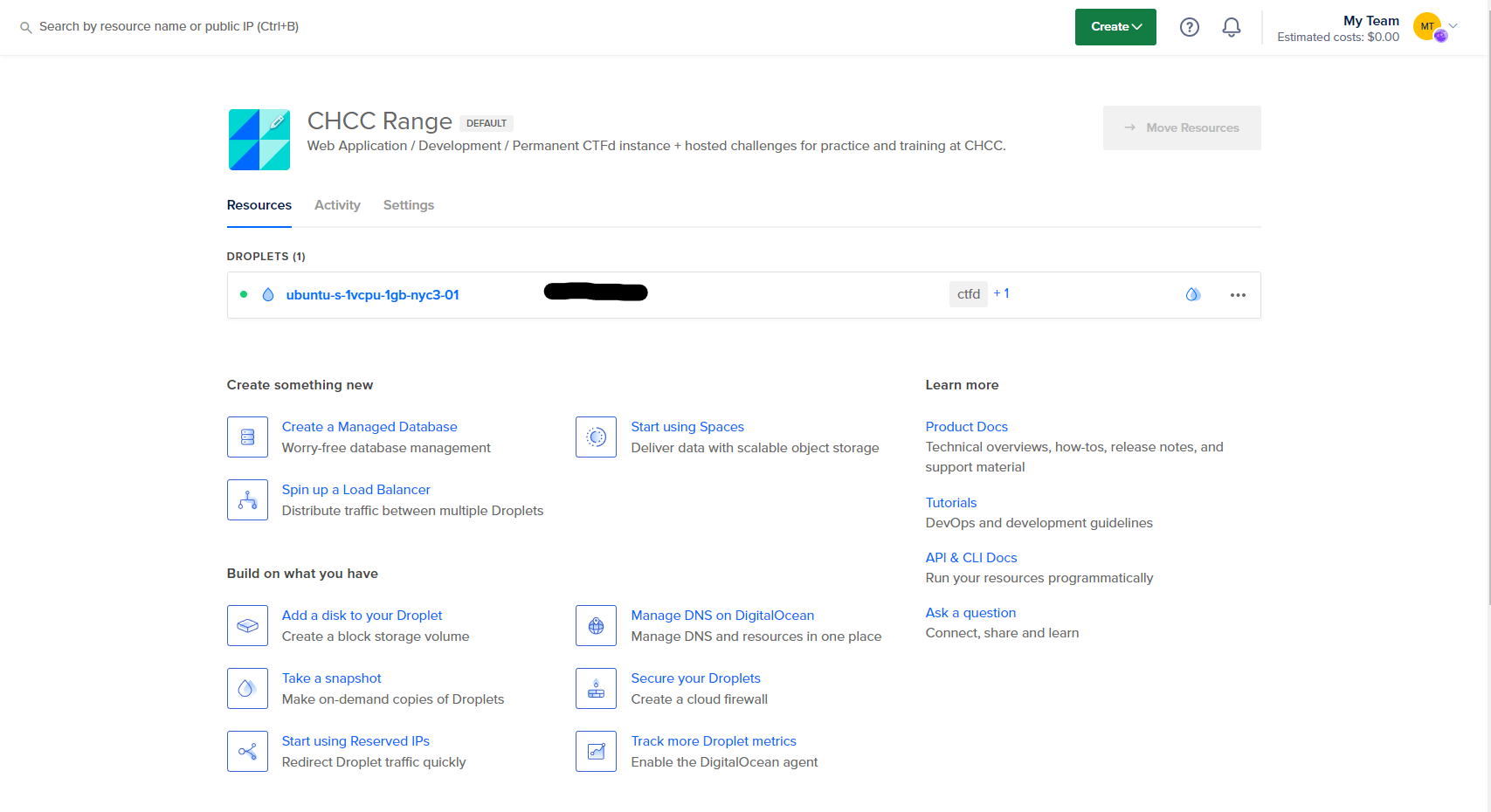Open API & CLI Docs link
Viewport: 1491px width, 812px height.
coord(971,558)
